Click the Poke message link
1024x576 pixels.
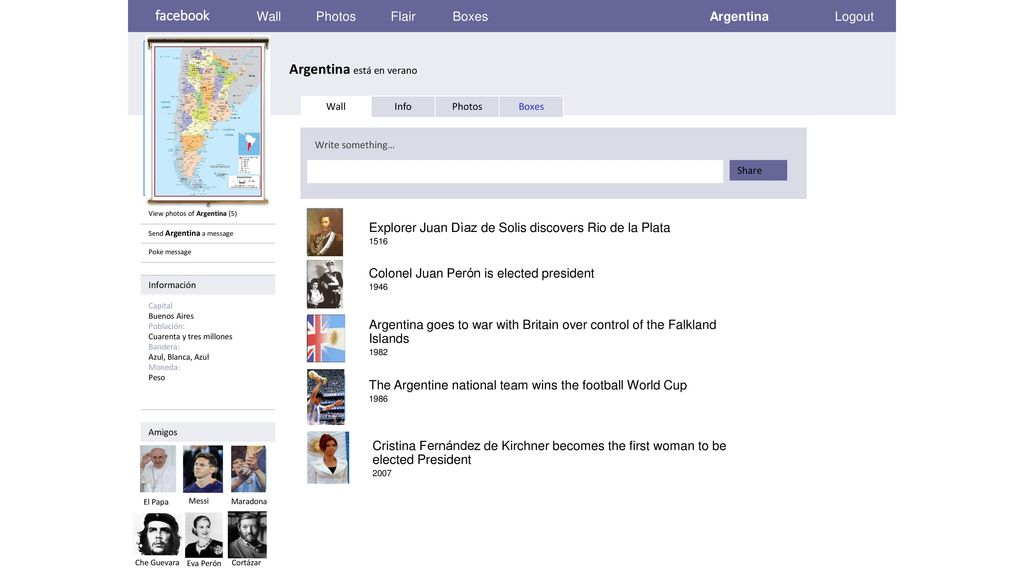pyautogui.click(x=169, y=252)
